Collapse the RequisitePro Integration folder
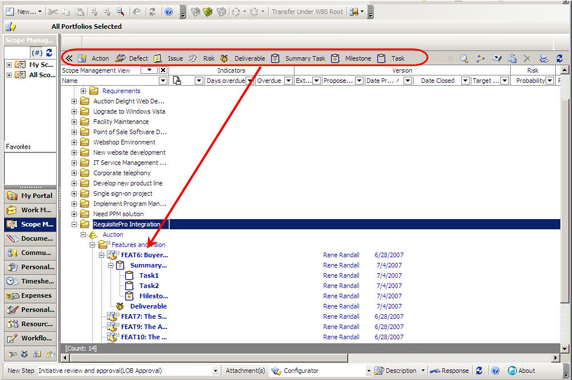Viewport: 572px width, 380px height. (74, 224)
